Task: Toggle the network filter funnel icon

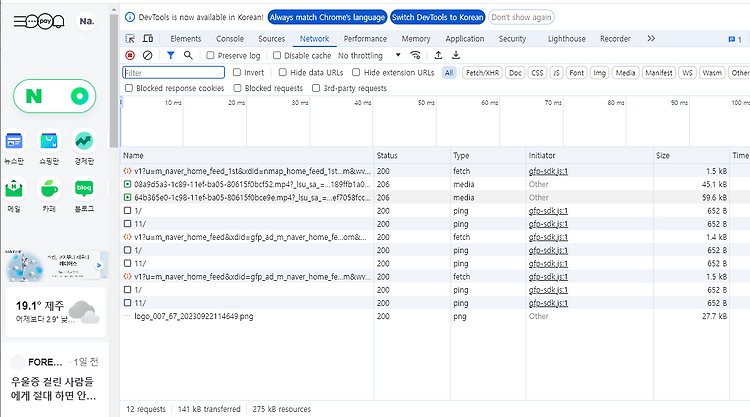Action: click(170, 55)
